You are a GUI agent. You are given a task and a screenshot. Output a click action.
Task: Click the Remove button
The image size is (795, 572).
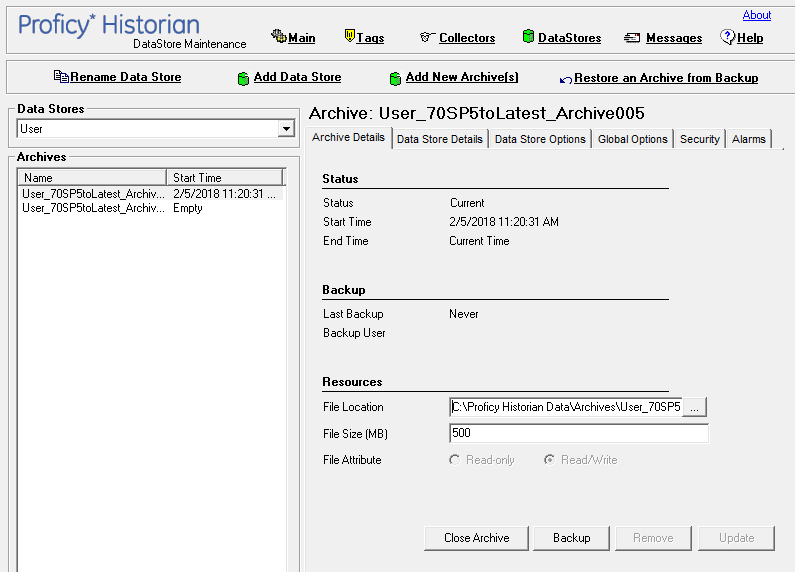pyautogui.click(x=653, y=538)
